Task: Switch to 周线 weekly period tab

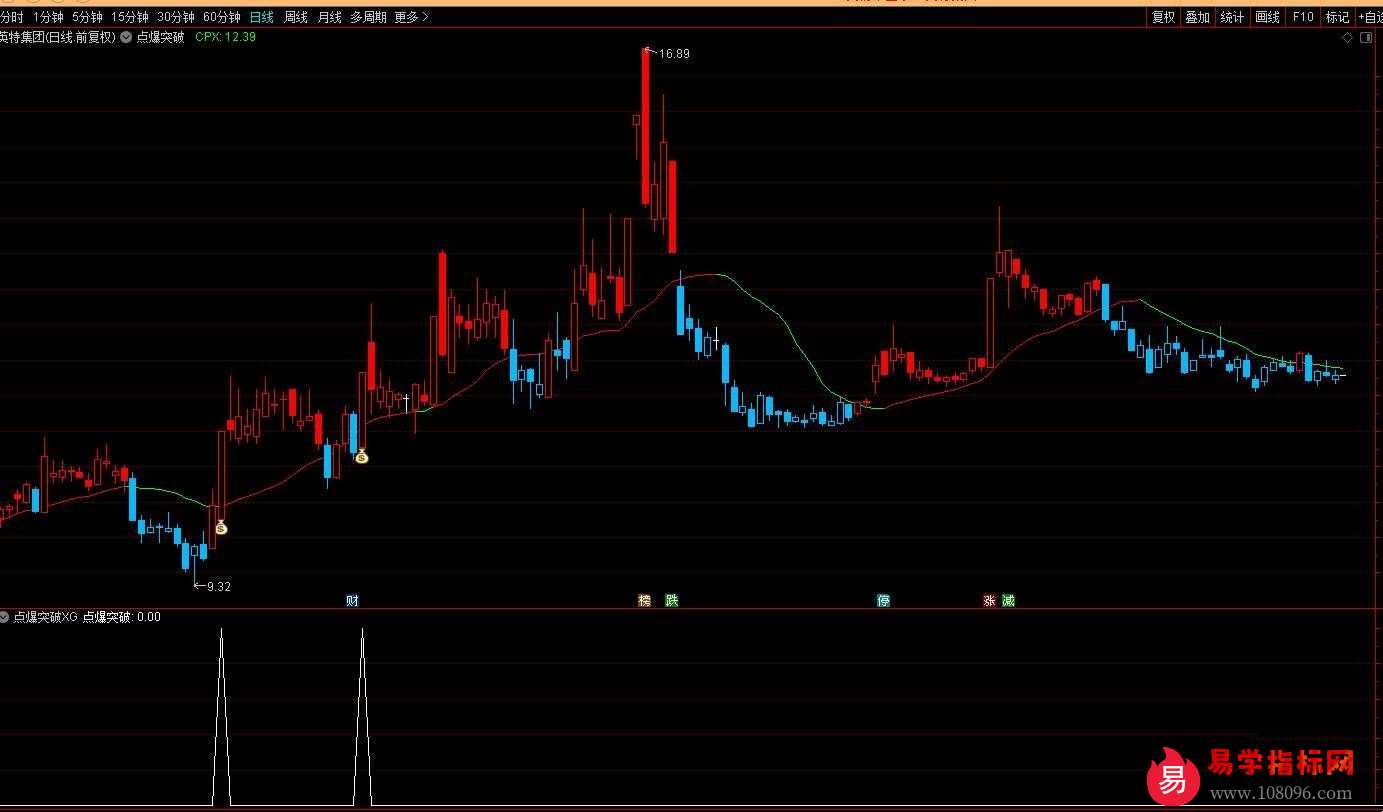Action: click(296, 17)
